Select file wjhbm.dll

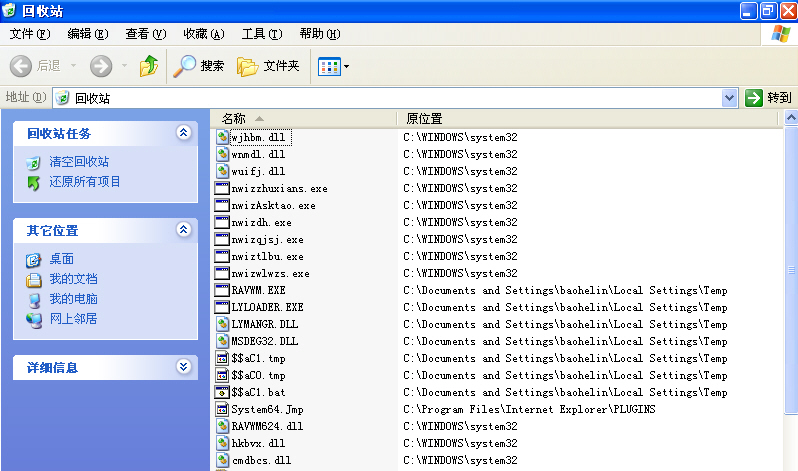pyautogui.click(x=258, y=137)
